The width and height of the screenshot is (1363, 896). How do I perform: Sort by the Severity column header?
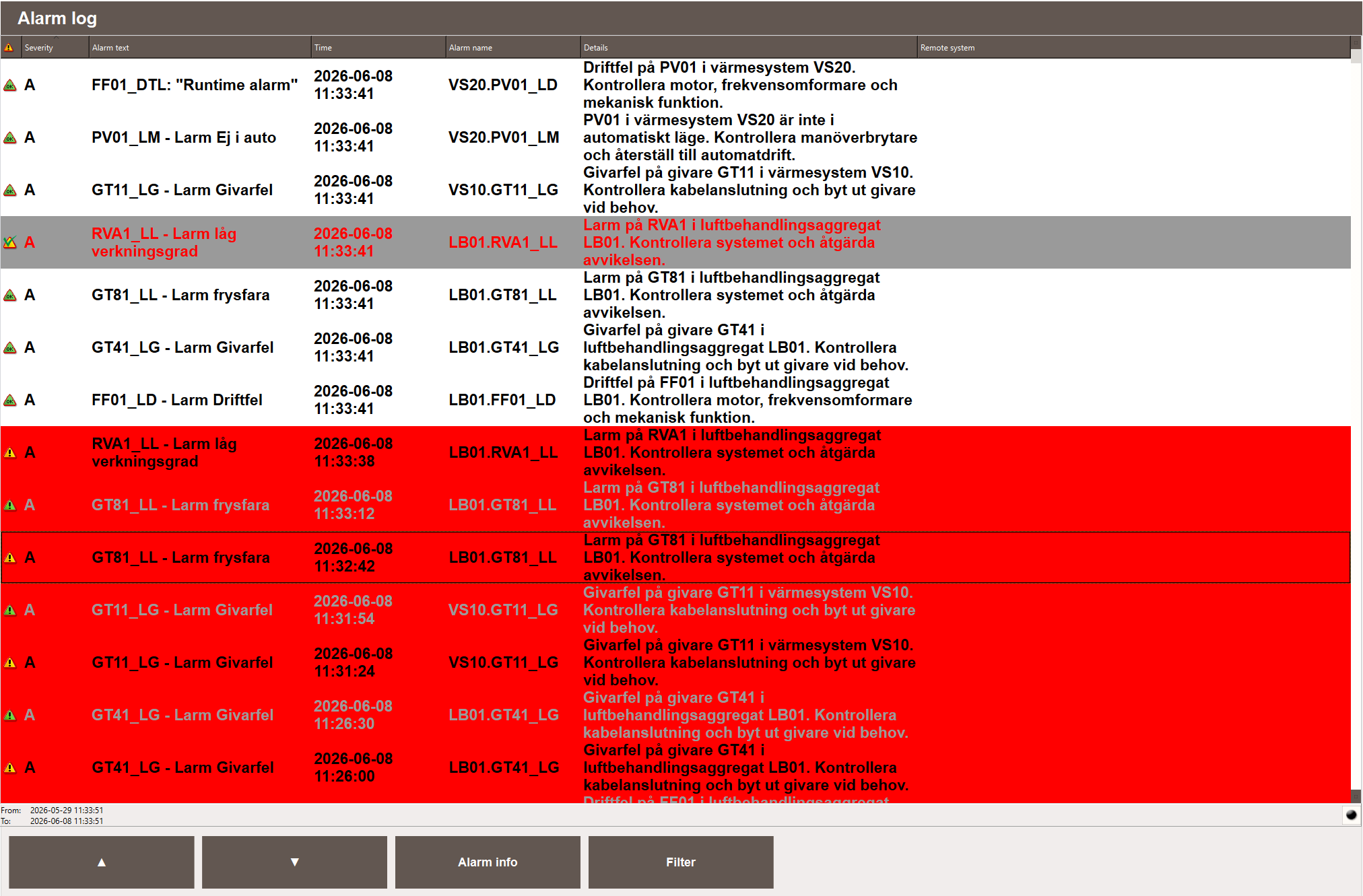click(55, 48)
